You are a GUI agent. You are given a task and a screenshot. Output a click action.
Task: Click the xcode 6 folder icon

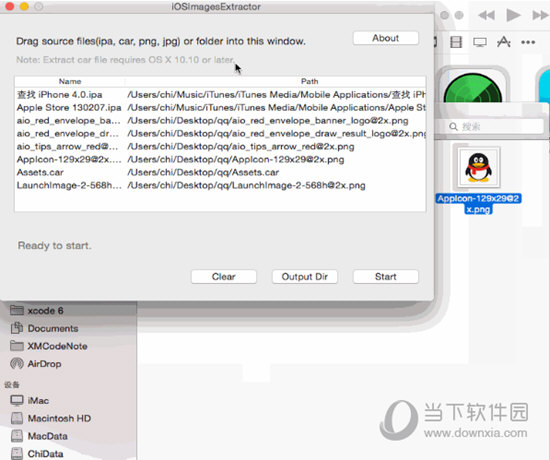(x=17, y=310)
